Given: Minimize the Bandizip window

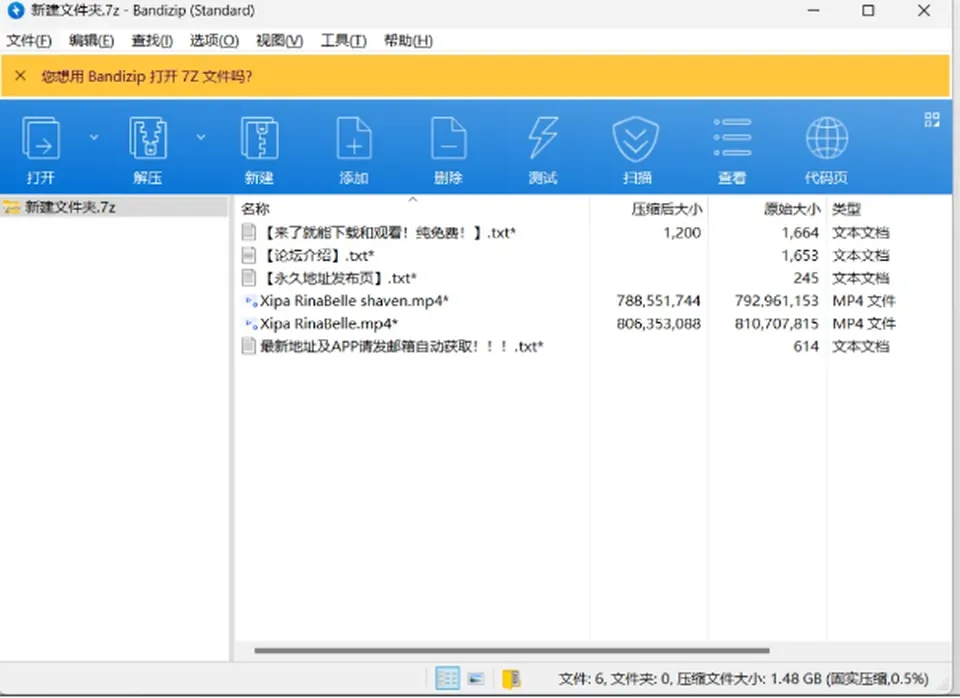Looking at the screenshot, I should coord(813,10).
